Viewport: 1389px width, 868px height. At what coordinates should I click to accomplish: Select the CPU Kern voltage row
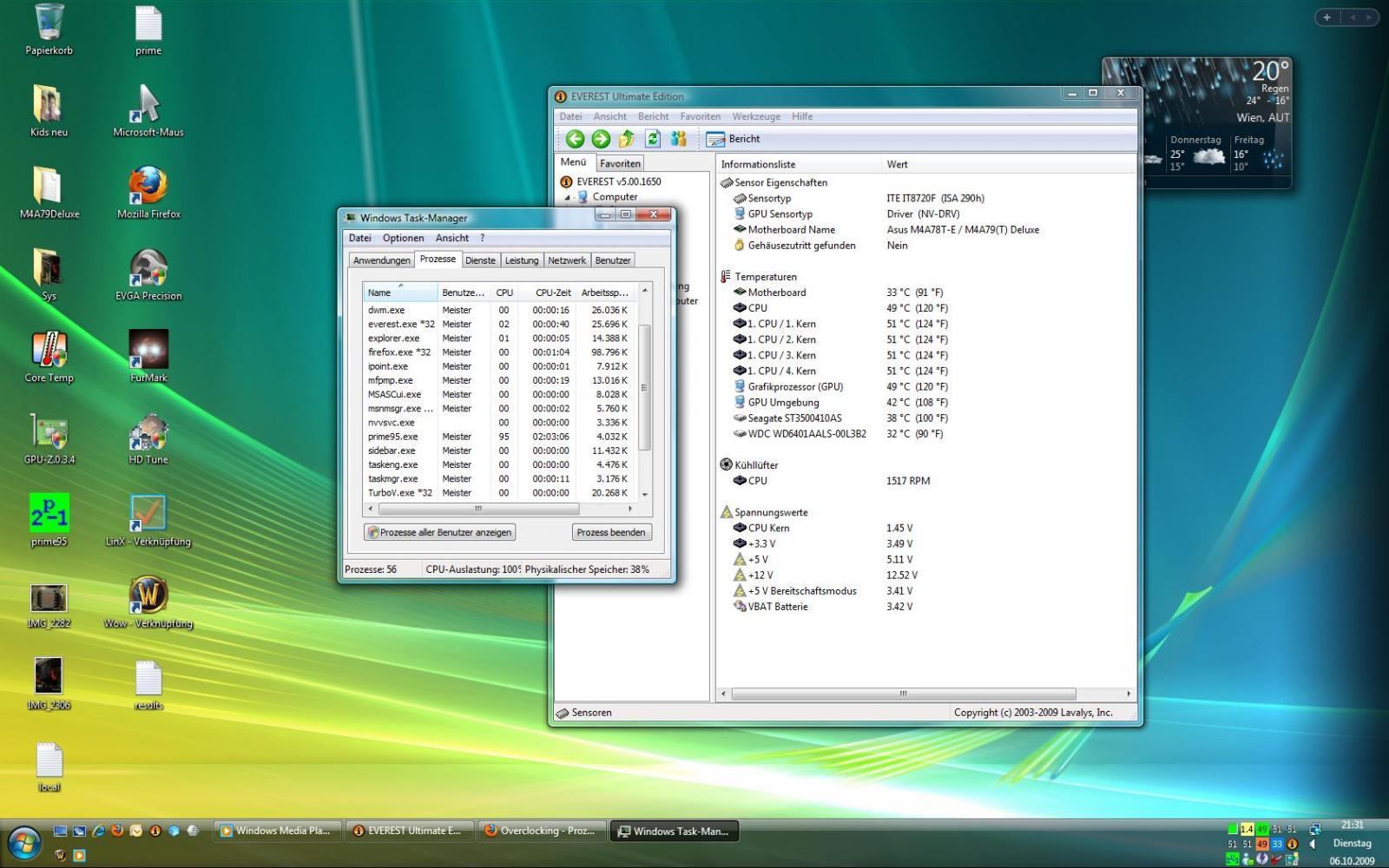click(x=925, y=528)
